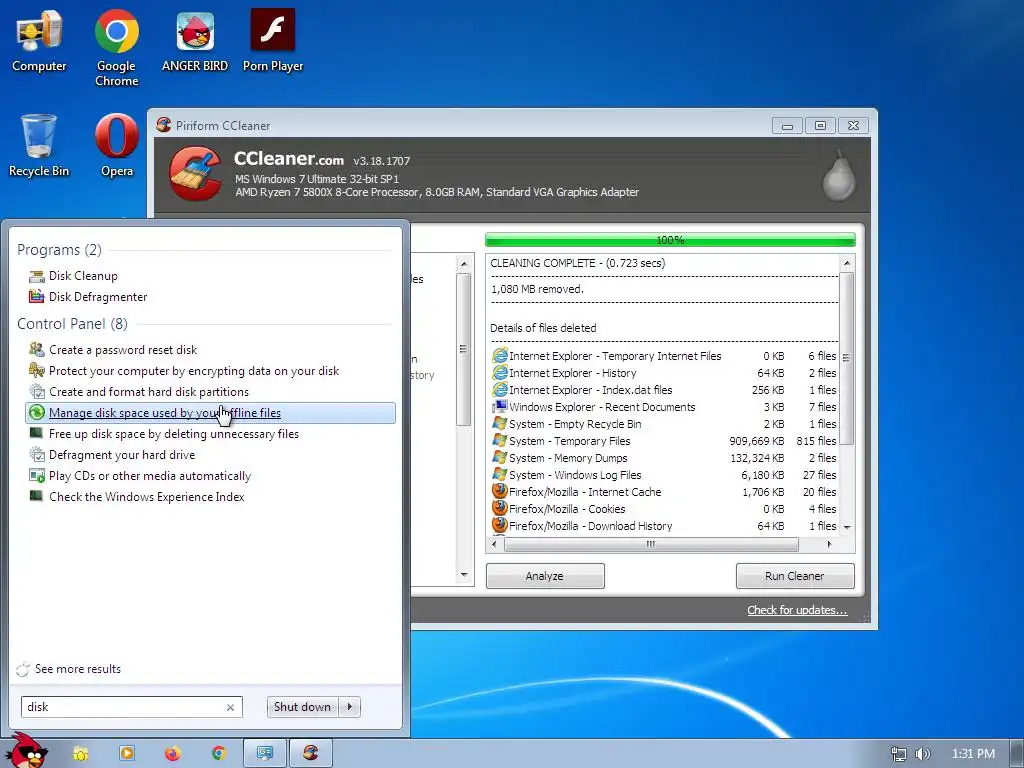Select Internet Explorer Index.dat files row
1024x768 pixels.
[x=664, y=390]
